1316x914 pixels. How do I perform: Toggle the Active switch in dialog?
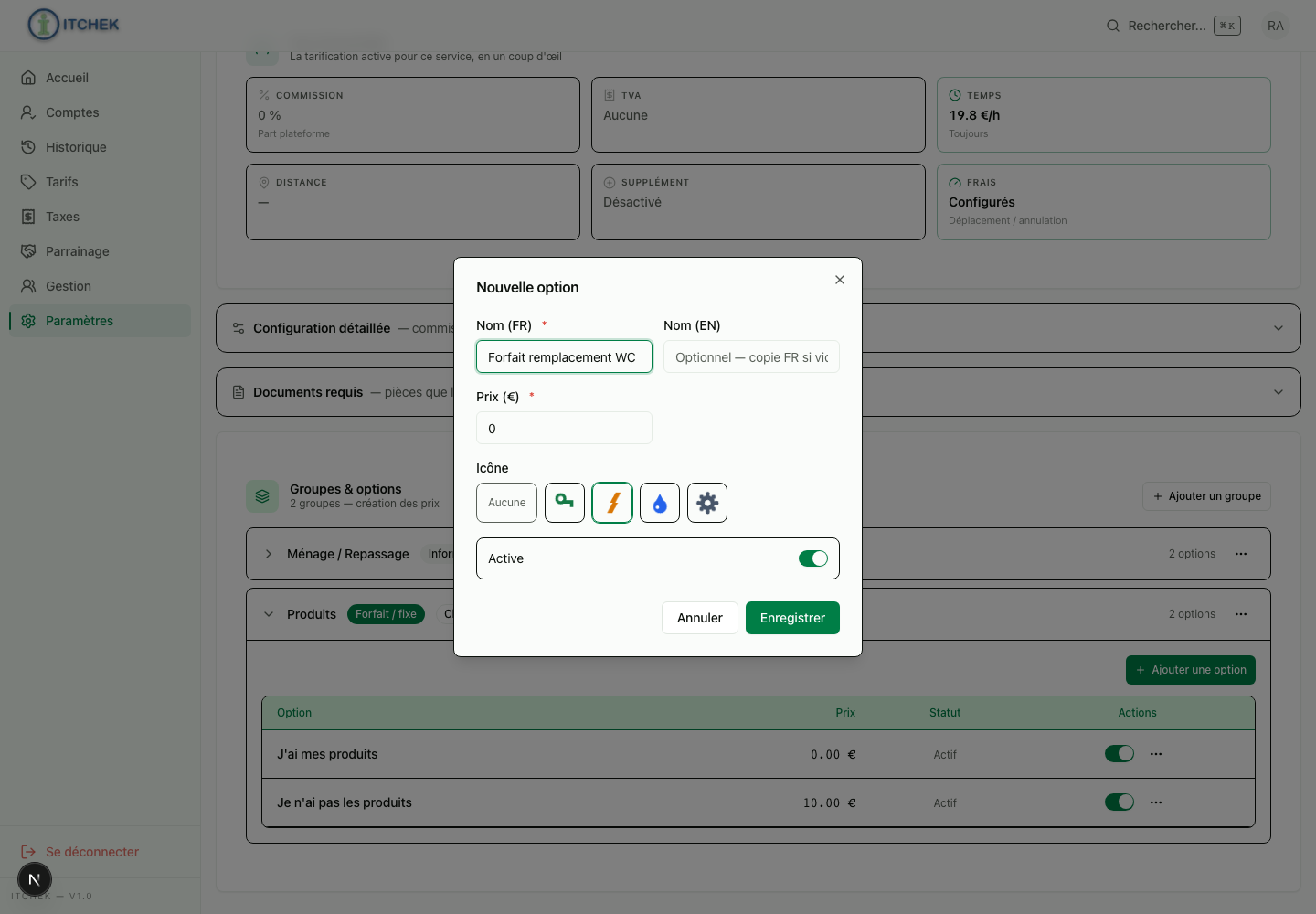[x=813, y=558]
